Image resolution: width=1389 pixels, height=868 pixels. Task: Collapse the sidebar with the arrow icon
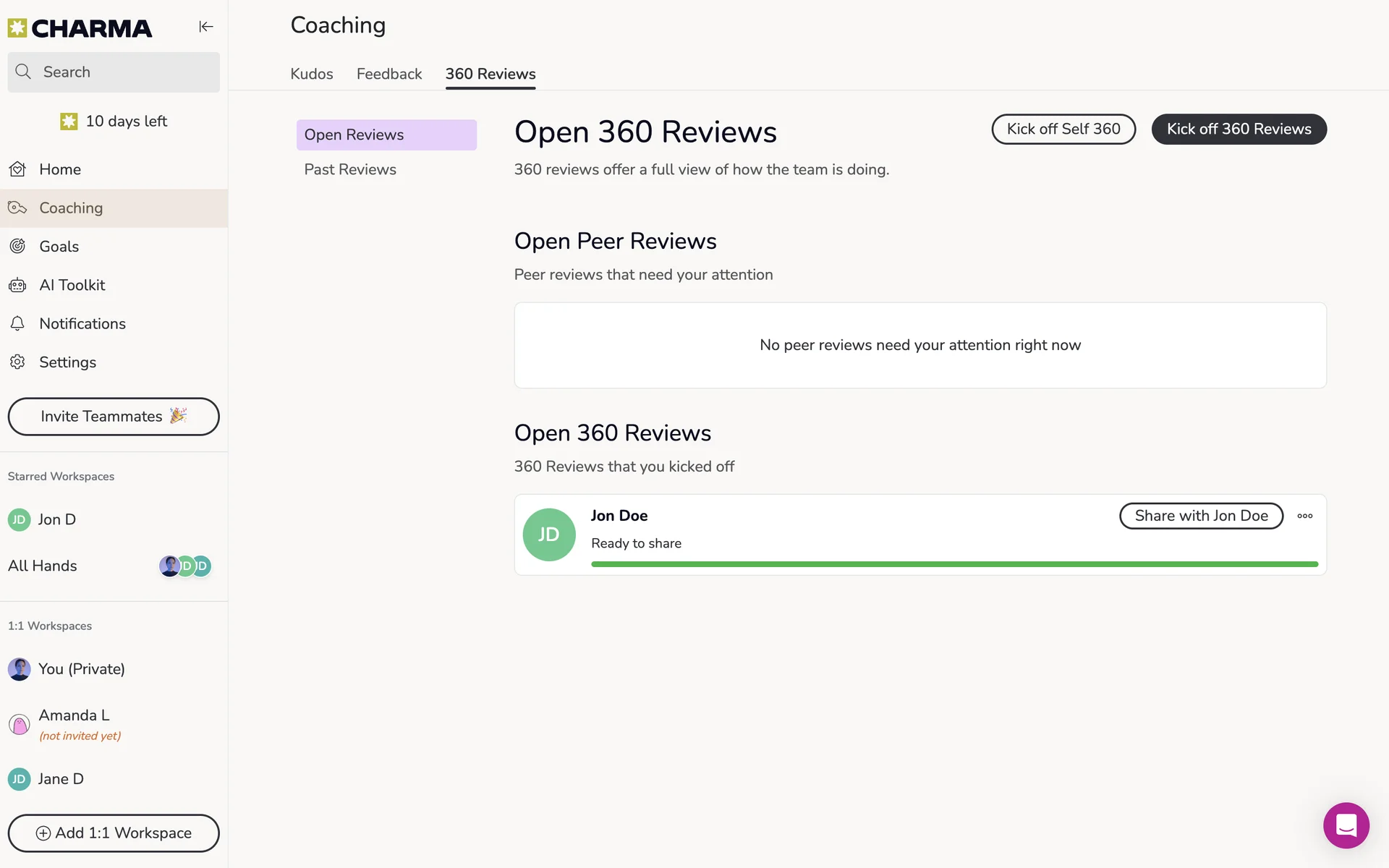coord(206,27)
